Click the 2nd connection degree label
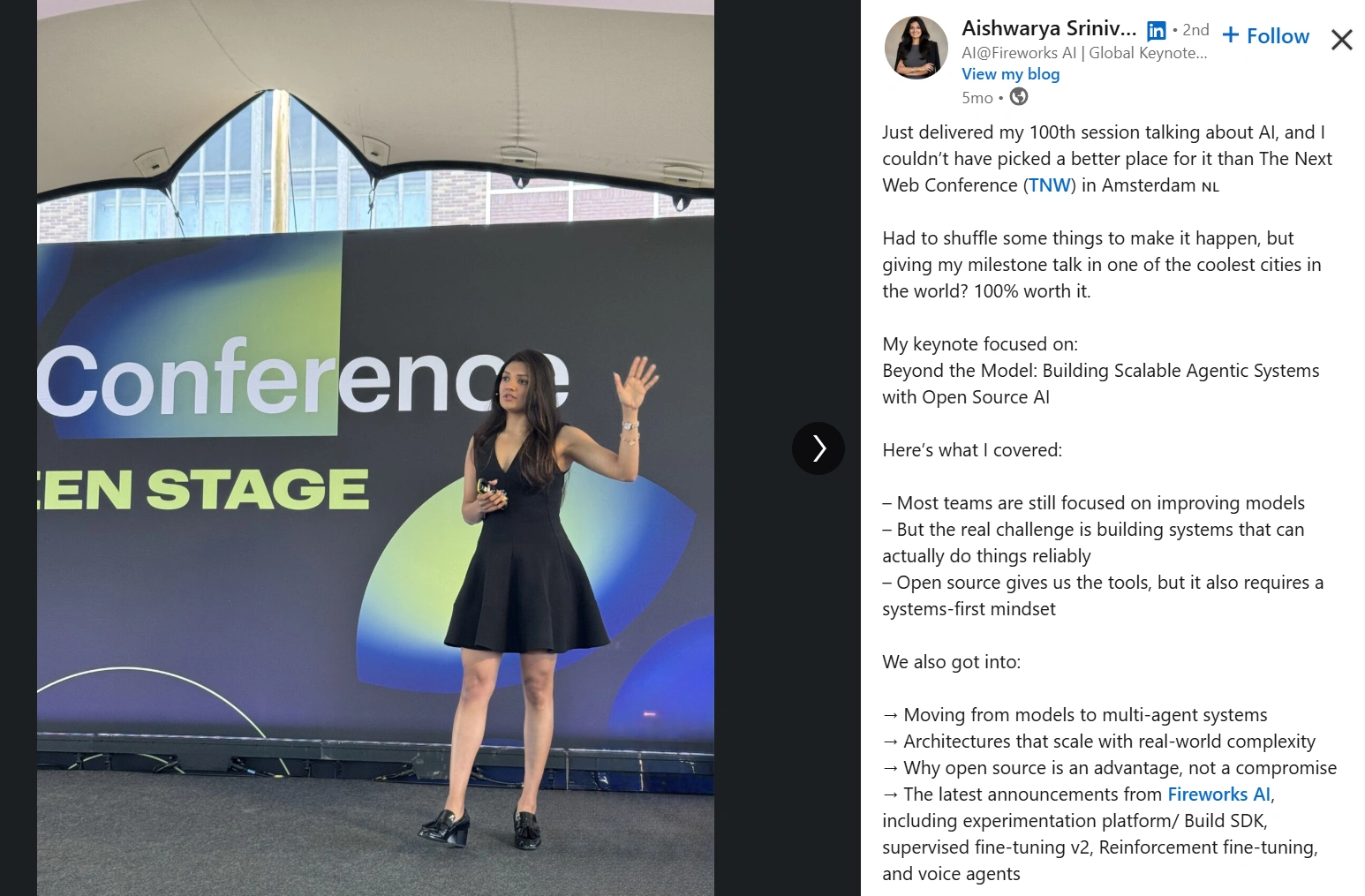This screenshot has height=896, width=1365. coord(1195,30)
